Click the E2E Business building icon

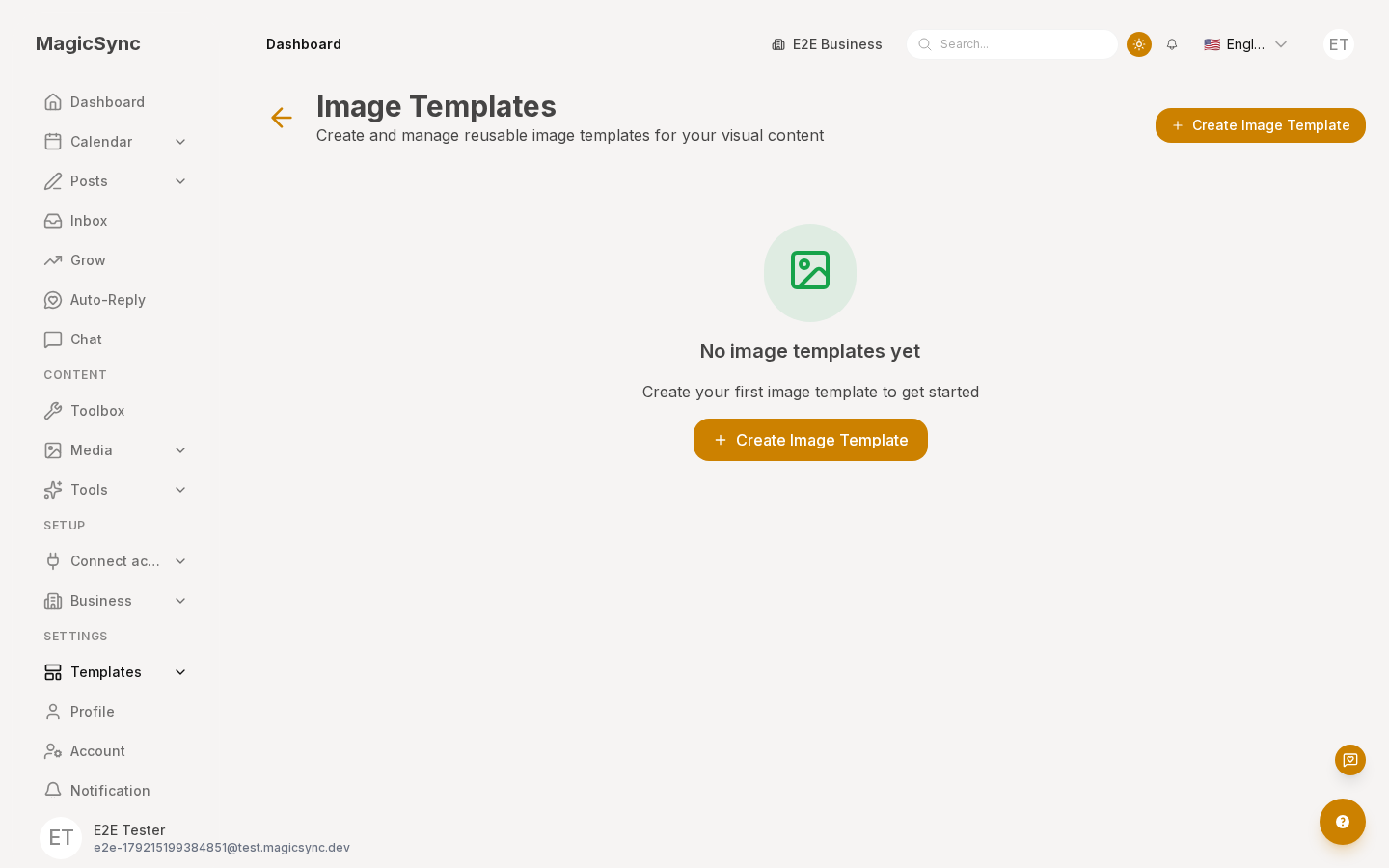tap(778, 44)
